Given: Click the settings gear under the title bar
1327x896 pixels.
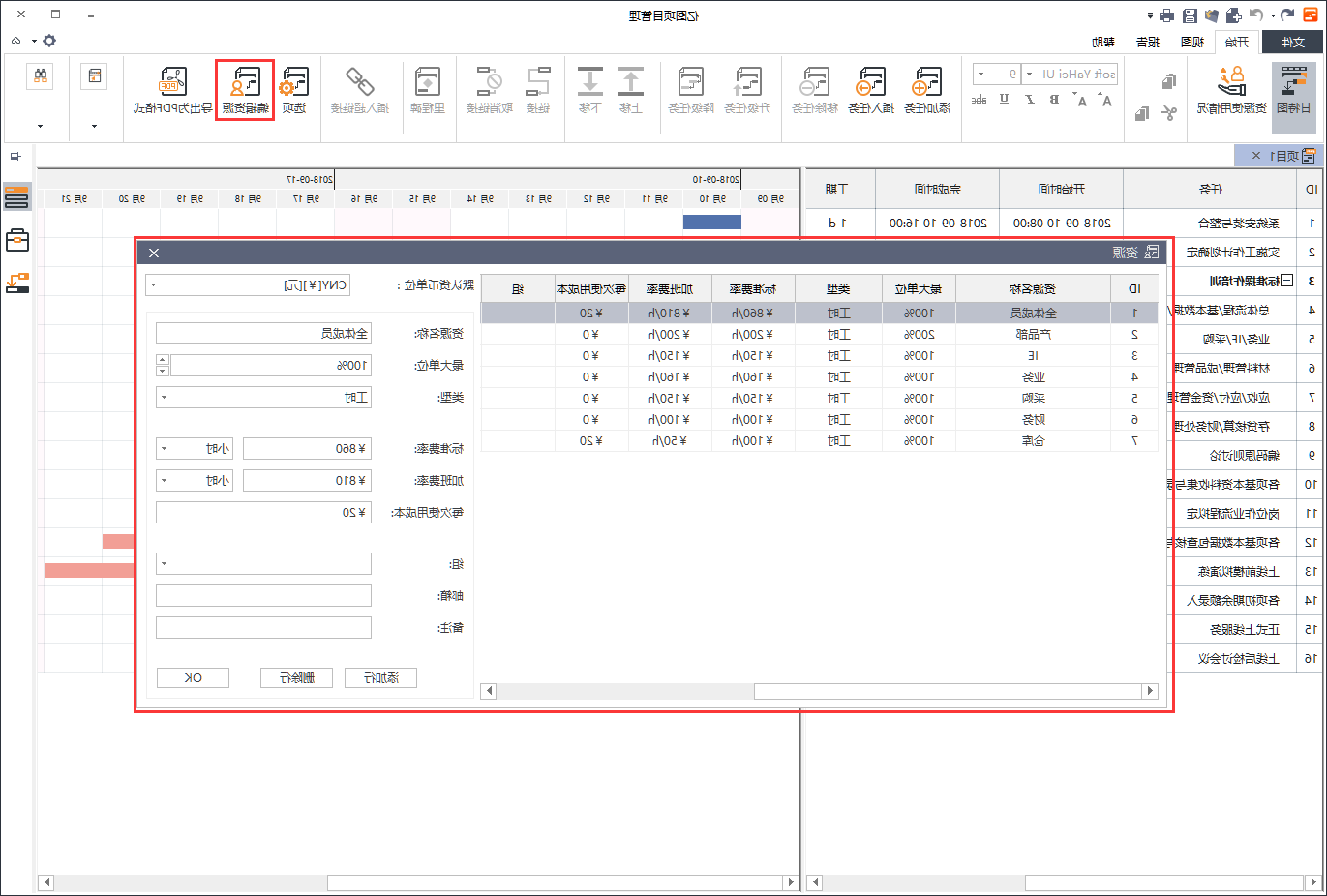Looking at the screenshot, I should pos(49,41).
